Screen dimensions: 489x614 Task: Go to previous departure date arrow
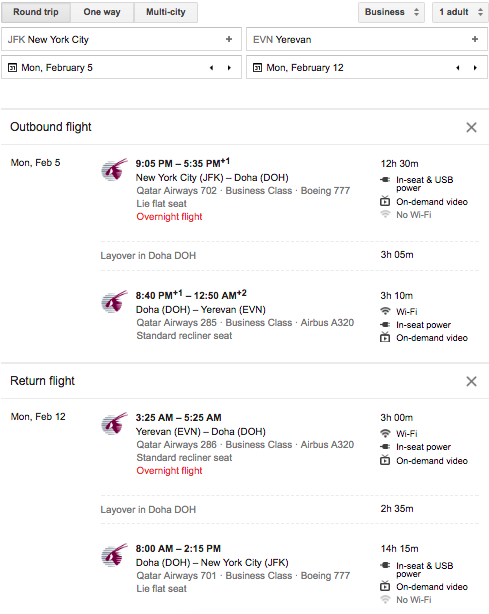[211, 68]
